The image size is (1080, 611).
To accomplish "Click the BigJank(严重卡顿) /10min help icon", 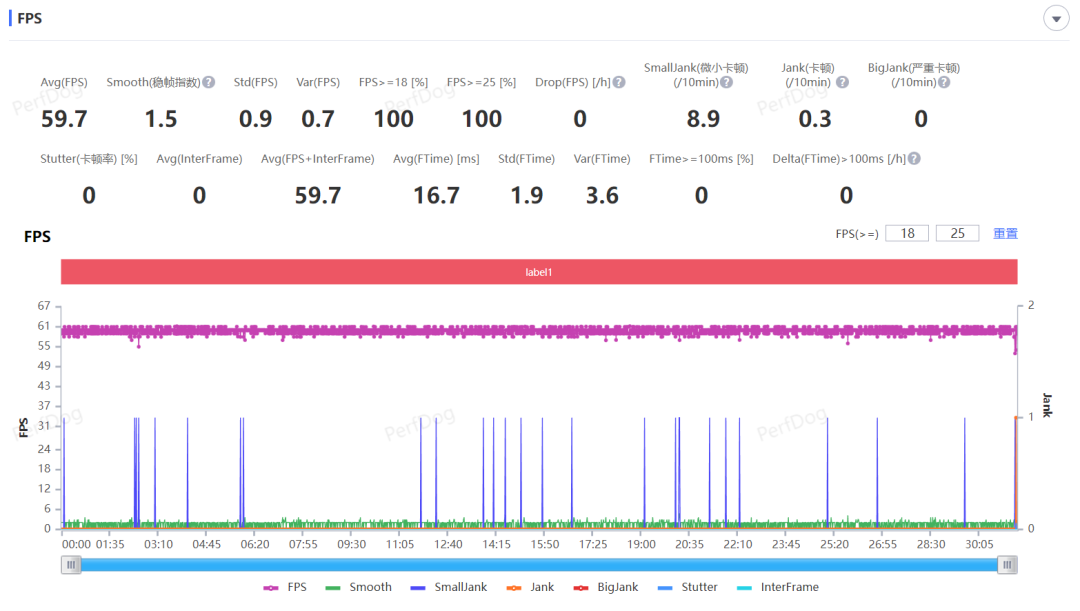I will pos(943,82).
